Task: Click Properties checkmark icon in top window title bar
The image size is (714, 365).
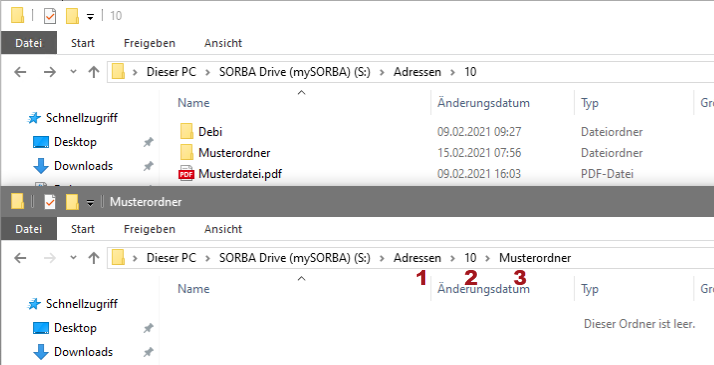Action: (50, 16)
